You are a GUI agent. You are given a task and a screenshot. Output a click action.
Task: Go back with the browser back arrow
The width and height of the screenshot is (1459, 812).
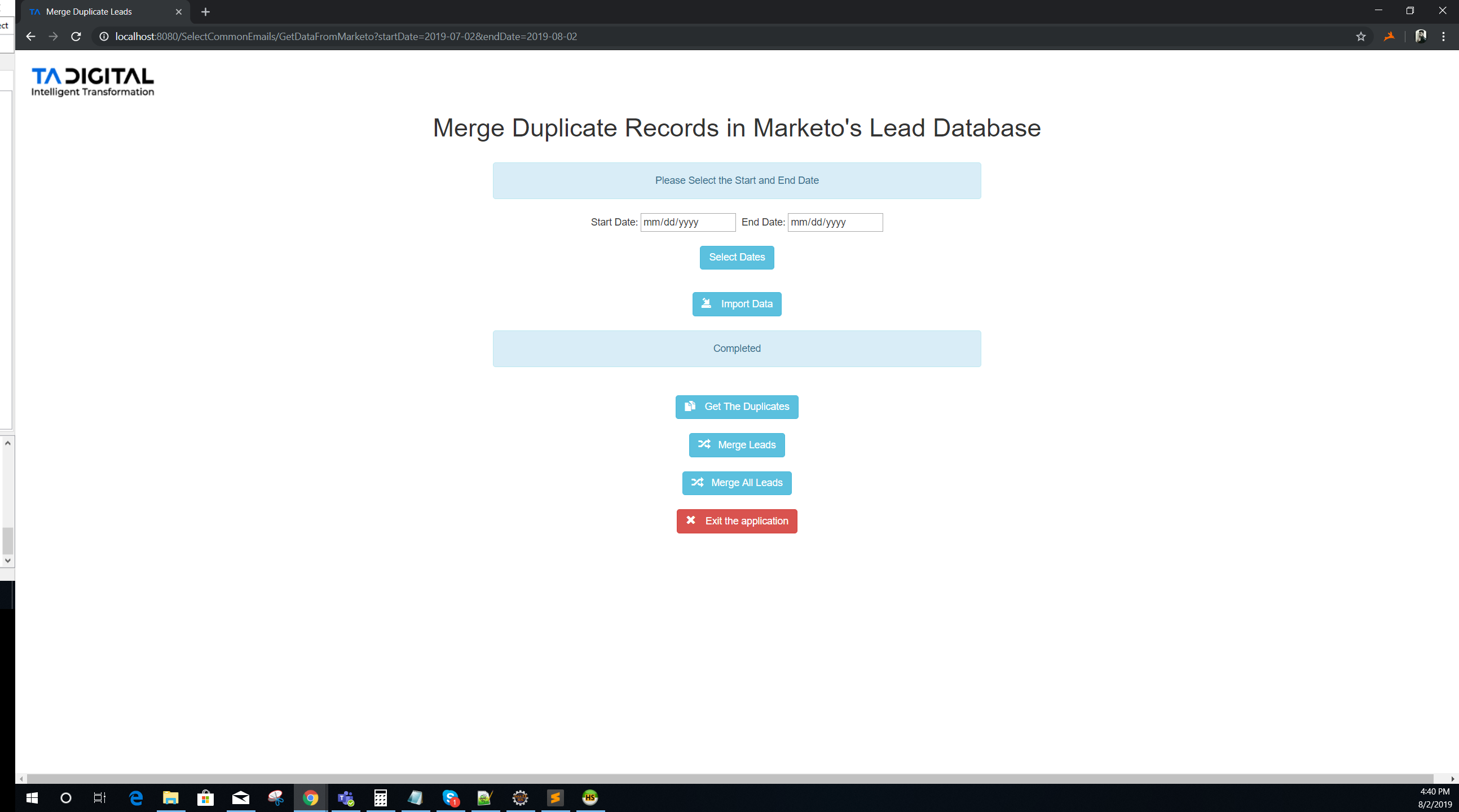(x=30, y=36)
